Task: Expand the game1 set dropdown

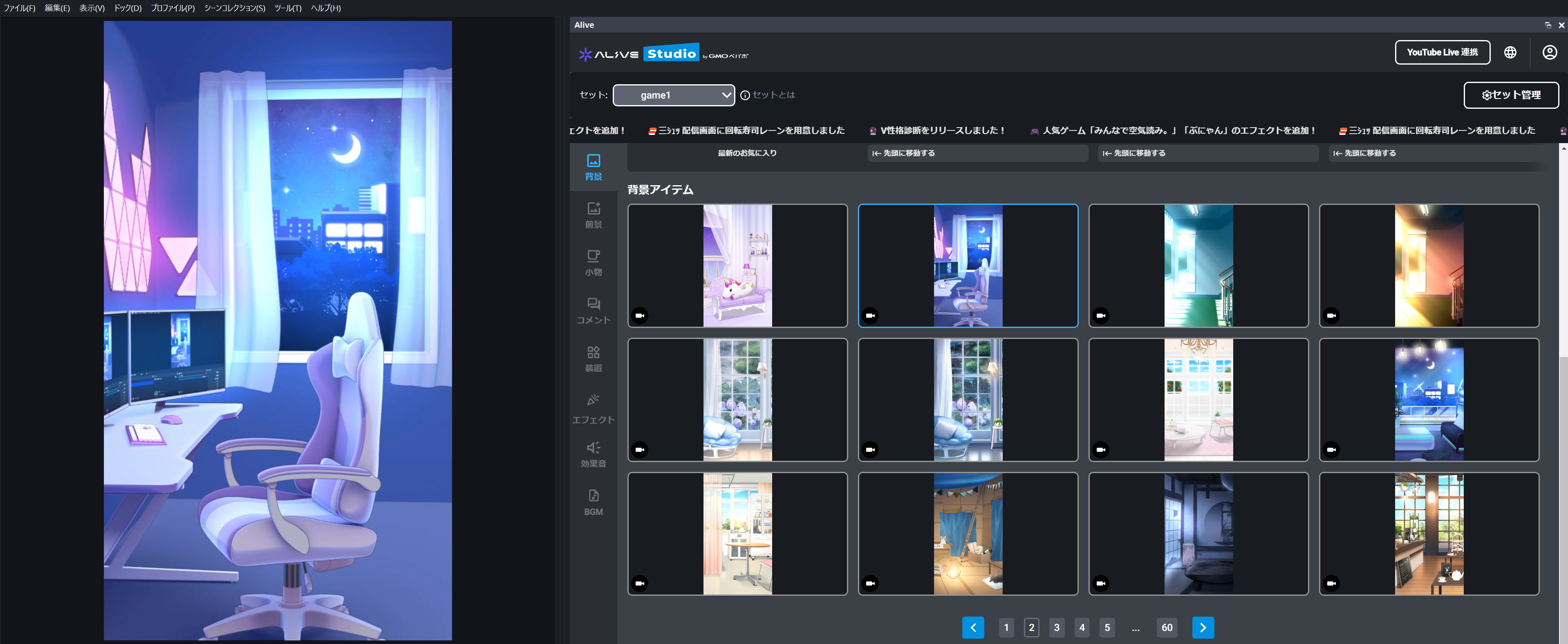Action: click(x=673, y=95)
